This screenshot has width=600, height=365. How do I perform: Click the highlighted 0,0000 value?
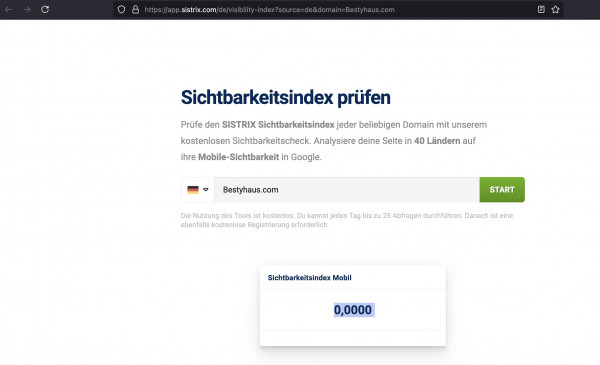pyautogui.click(x=353, y=310)
